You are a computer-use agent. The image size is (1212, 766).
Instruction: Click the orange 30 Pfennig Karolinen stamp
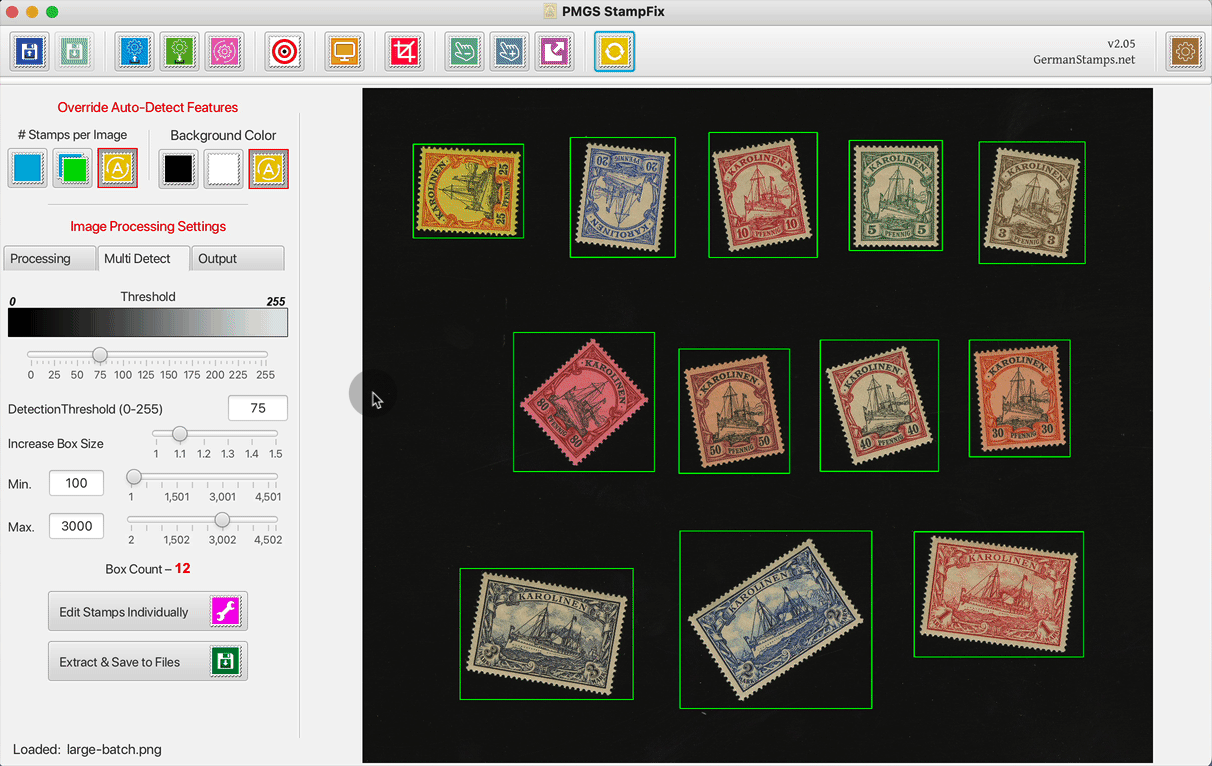coord(1020,398)
